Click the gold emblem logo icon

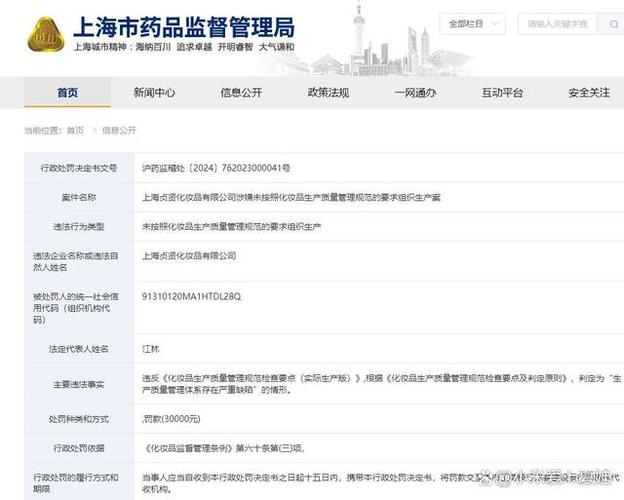45,34
